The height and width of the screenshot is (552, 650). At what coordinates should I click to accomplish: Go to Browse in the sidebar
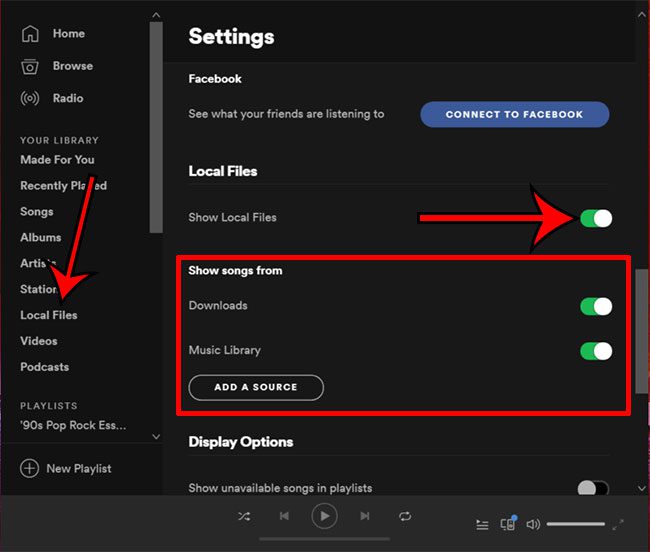pyautogui.click(x=72, y=66)
